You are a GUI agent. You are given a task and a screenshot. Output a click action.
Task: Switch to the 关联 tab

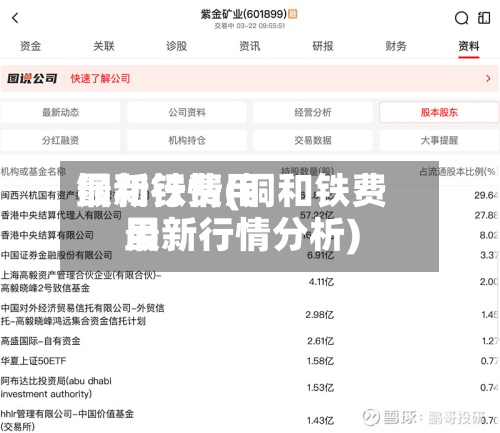coord(104,46)
